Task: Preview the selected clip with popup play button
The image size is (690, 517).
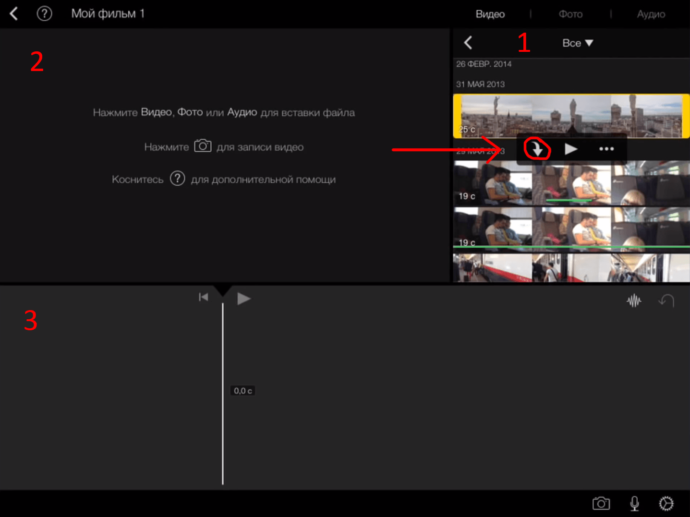Action: click(571, 149)
